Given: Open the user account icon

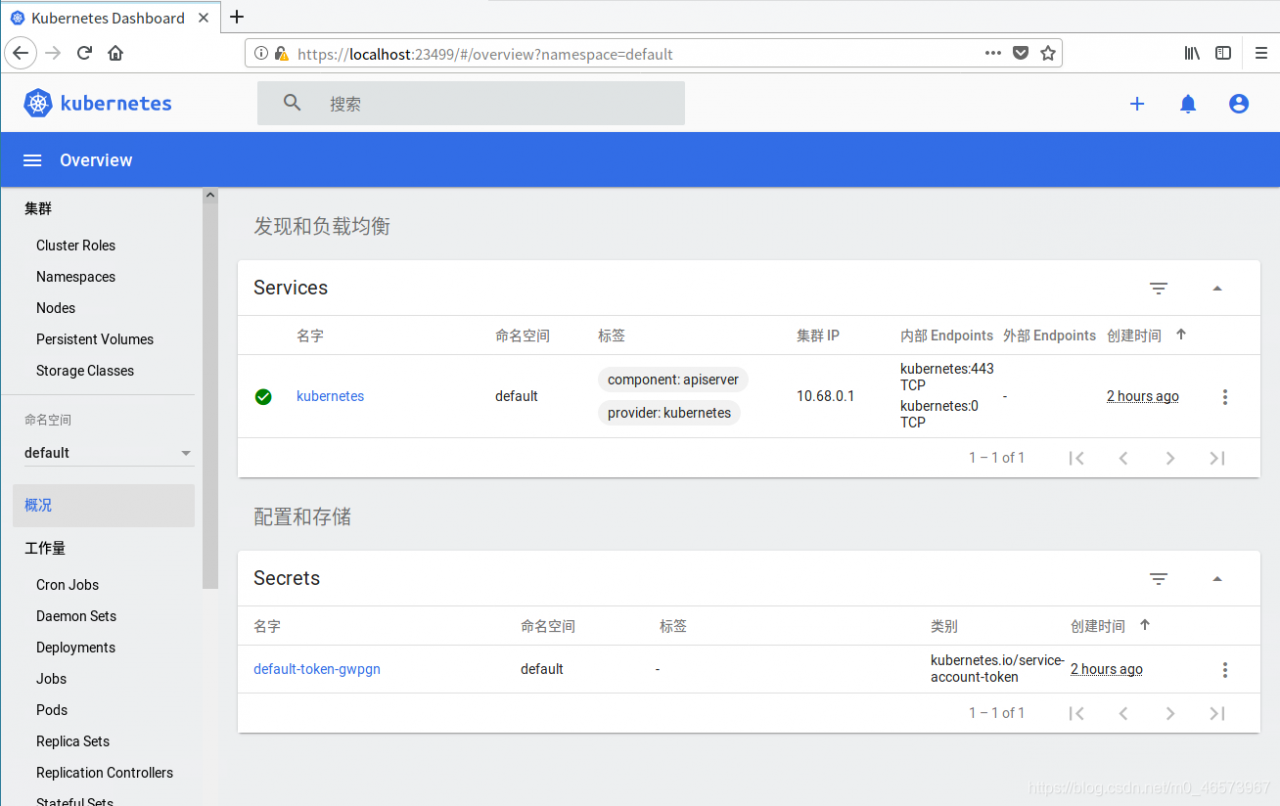Looking at the screenshot, I should coord(1239,104).
